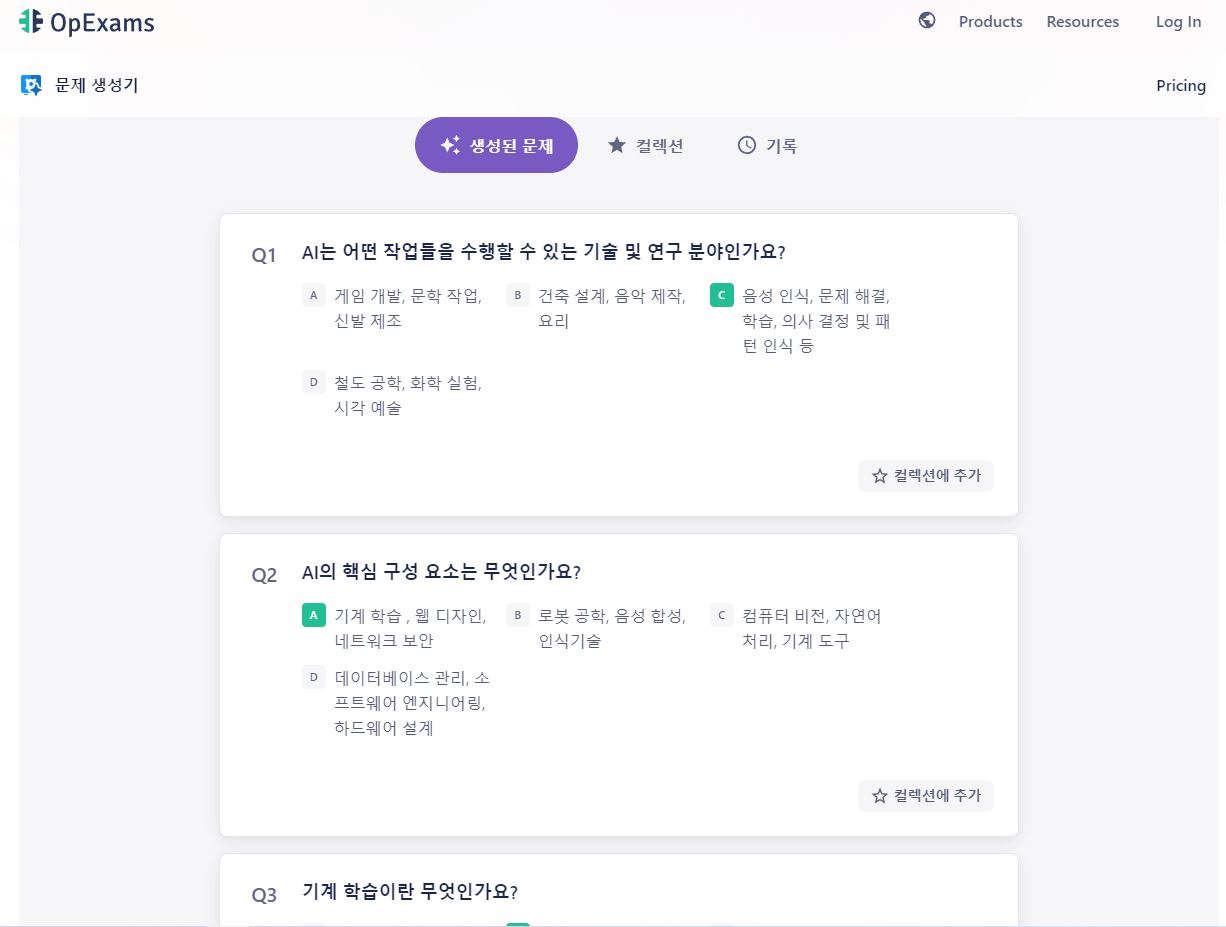Open the Pricing page

1181,85
